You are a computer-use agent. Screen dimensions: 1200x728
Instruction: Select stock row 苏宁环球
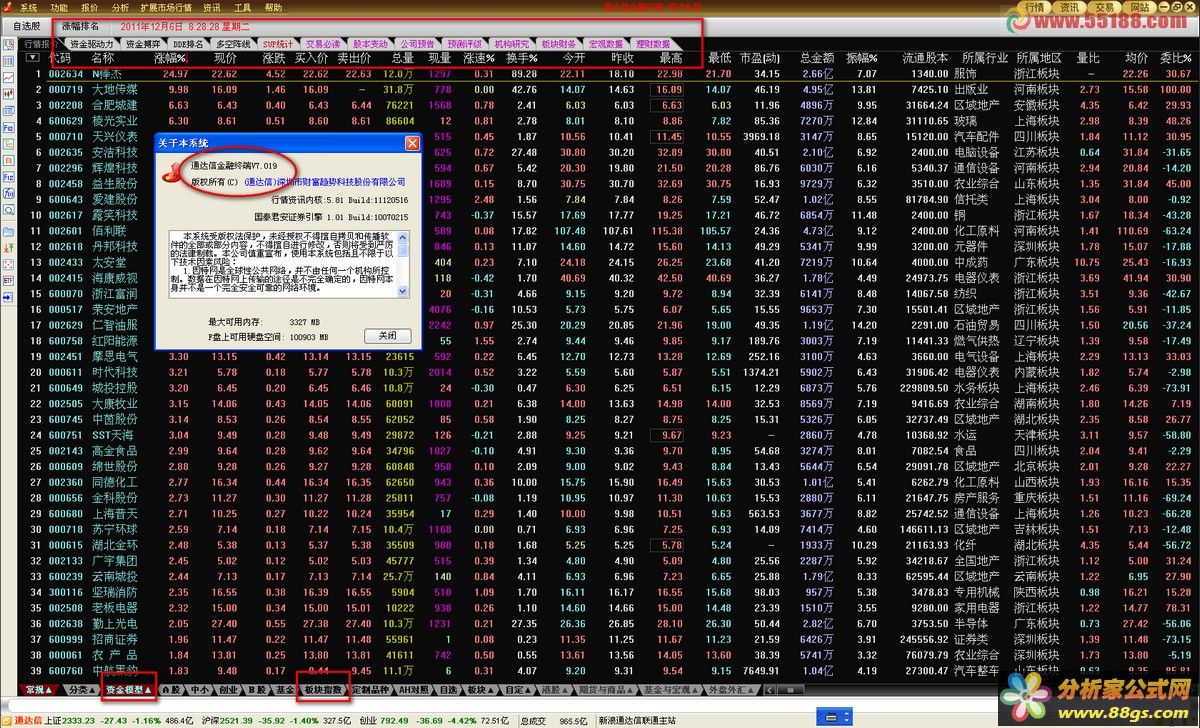tap(610, 529)
